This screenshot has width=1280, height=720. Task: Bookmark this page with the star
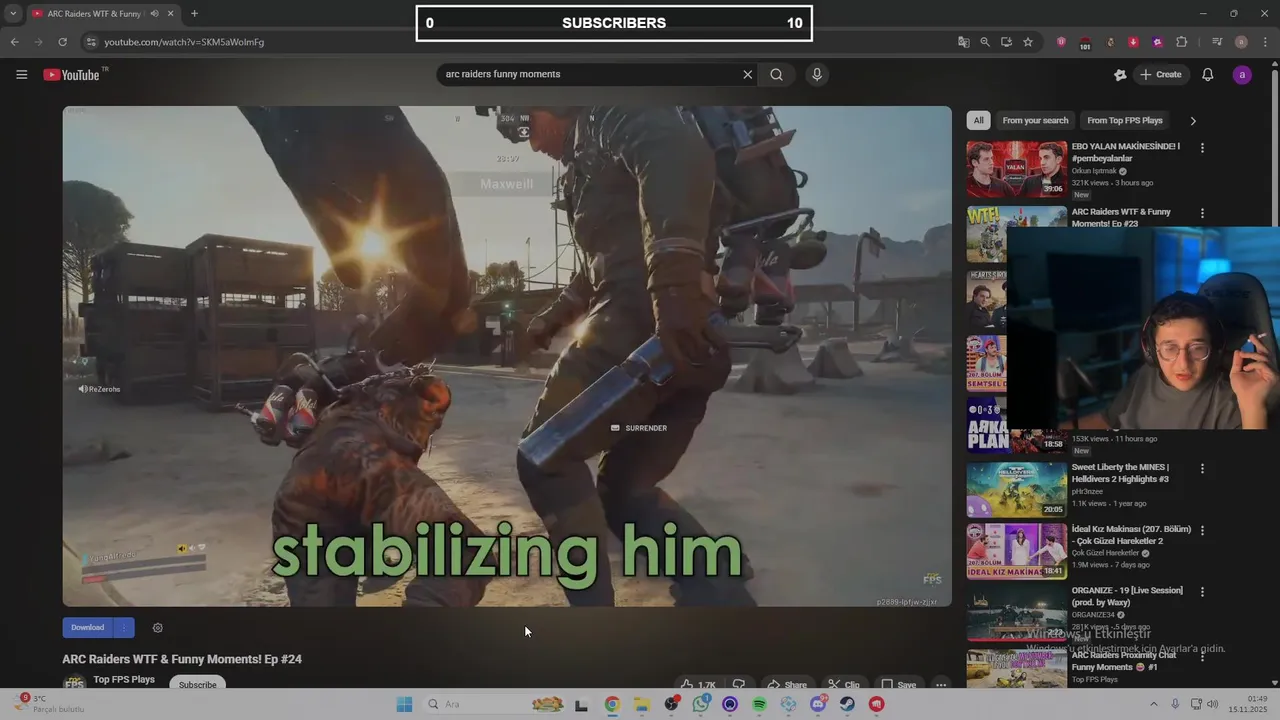tap(1027, 42)
